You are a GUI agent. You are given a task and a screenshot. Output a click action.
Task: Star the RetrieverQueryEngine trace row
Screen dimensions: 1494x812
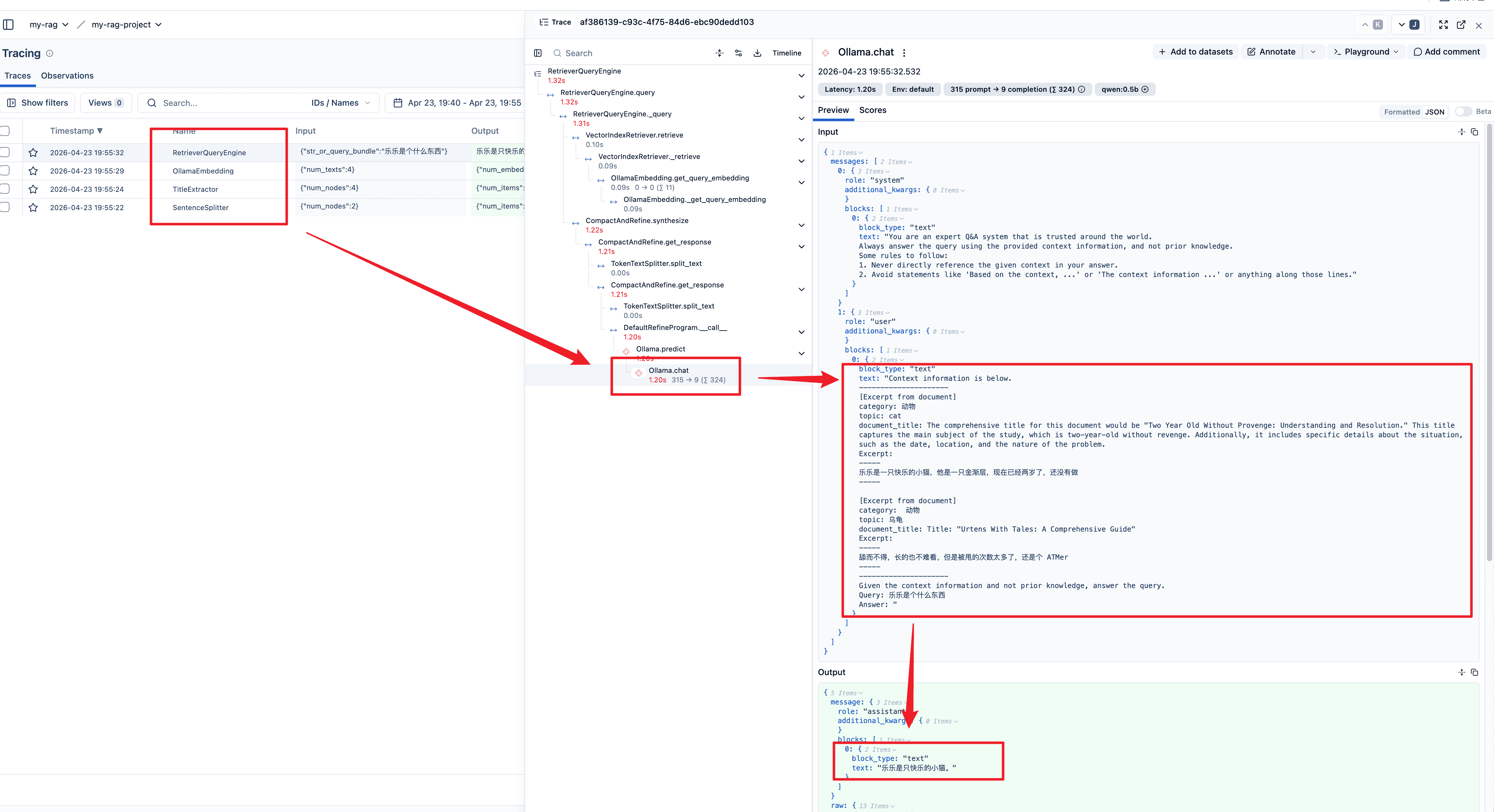click(33, 152)
